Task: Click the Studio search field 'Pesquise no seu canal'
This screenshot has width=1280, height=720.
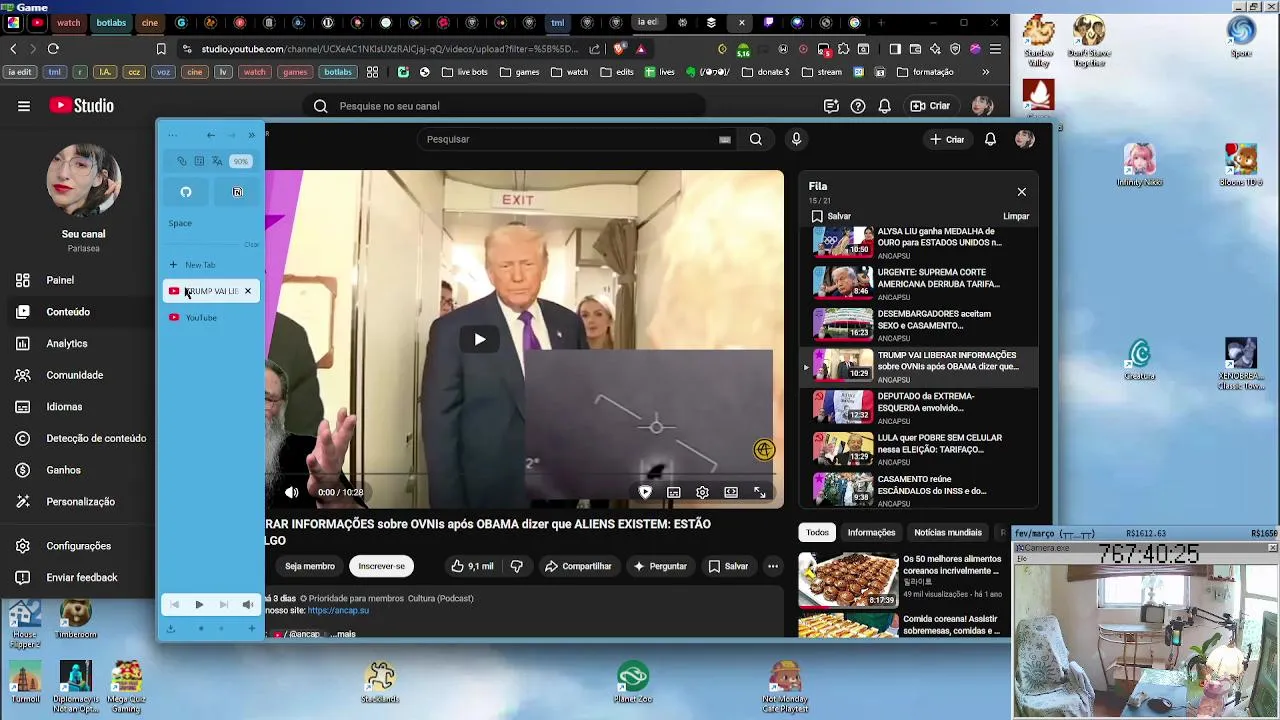Action: pos(505,106)
